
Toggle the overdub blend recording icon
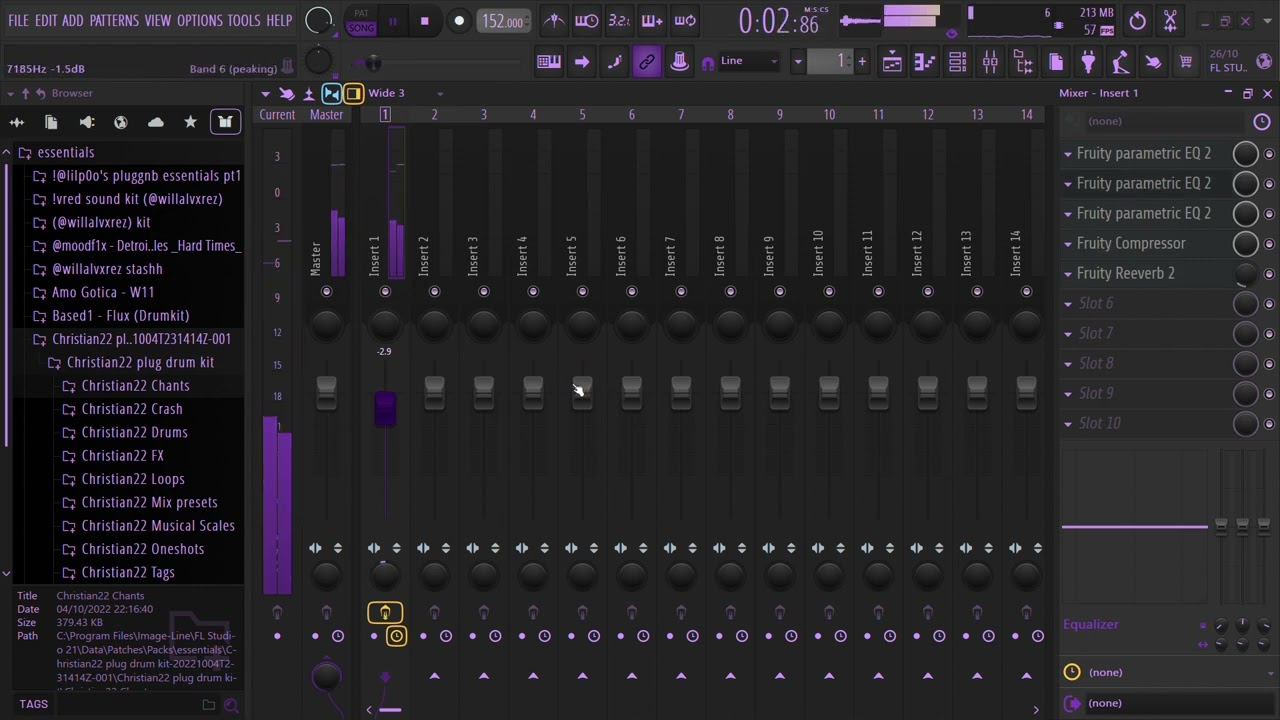652,20
